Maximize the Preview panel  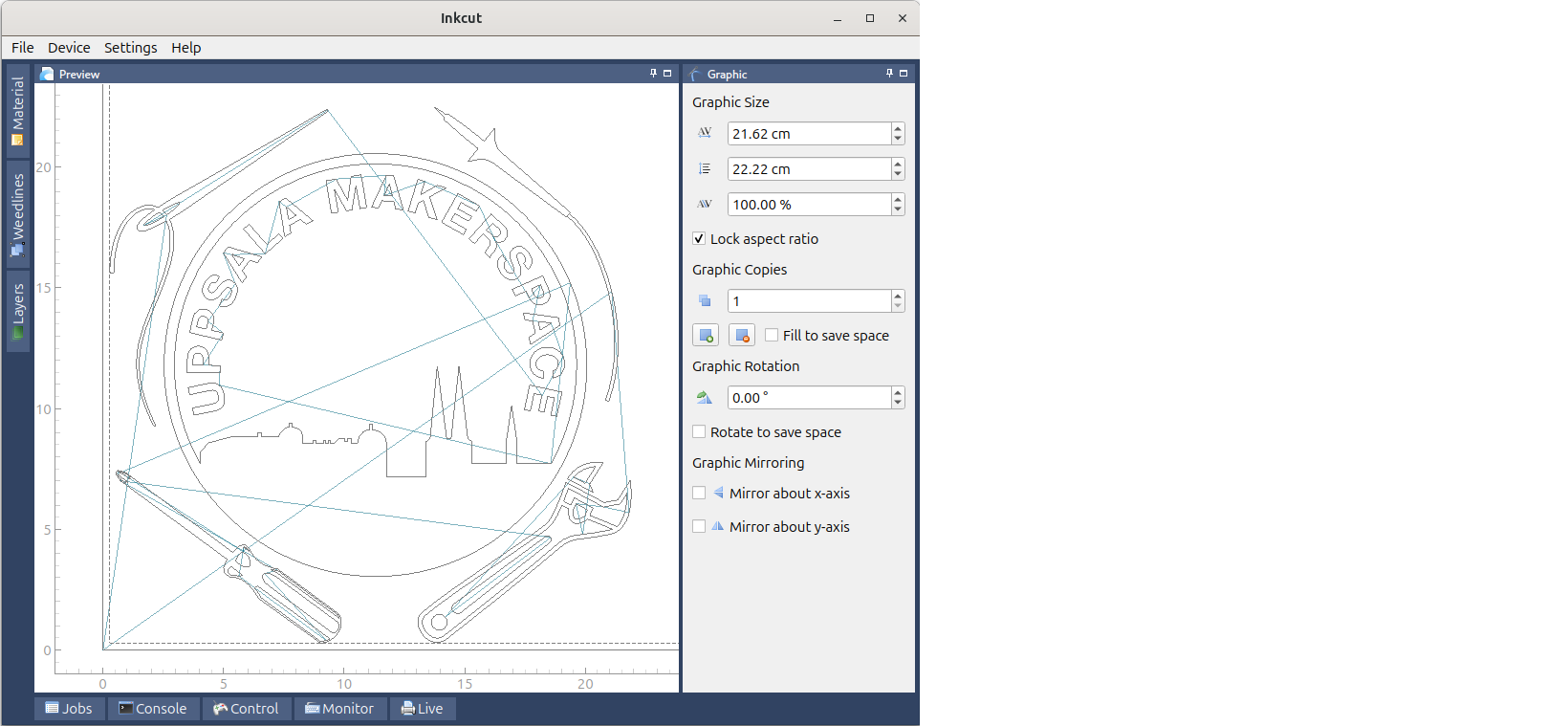point(667,73)
